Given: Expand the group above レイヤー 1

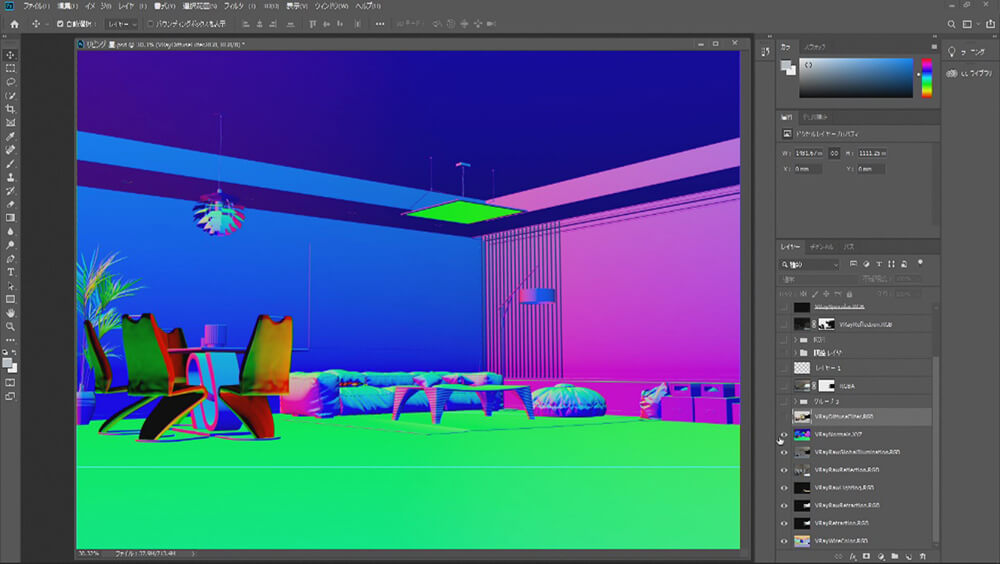Looking at the screenshot, I should pyautogui.click(x=795, y=353).
